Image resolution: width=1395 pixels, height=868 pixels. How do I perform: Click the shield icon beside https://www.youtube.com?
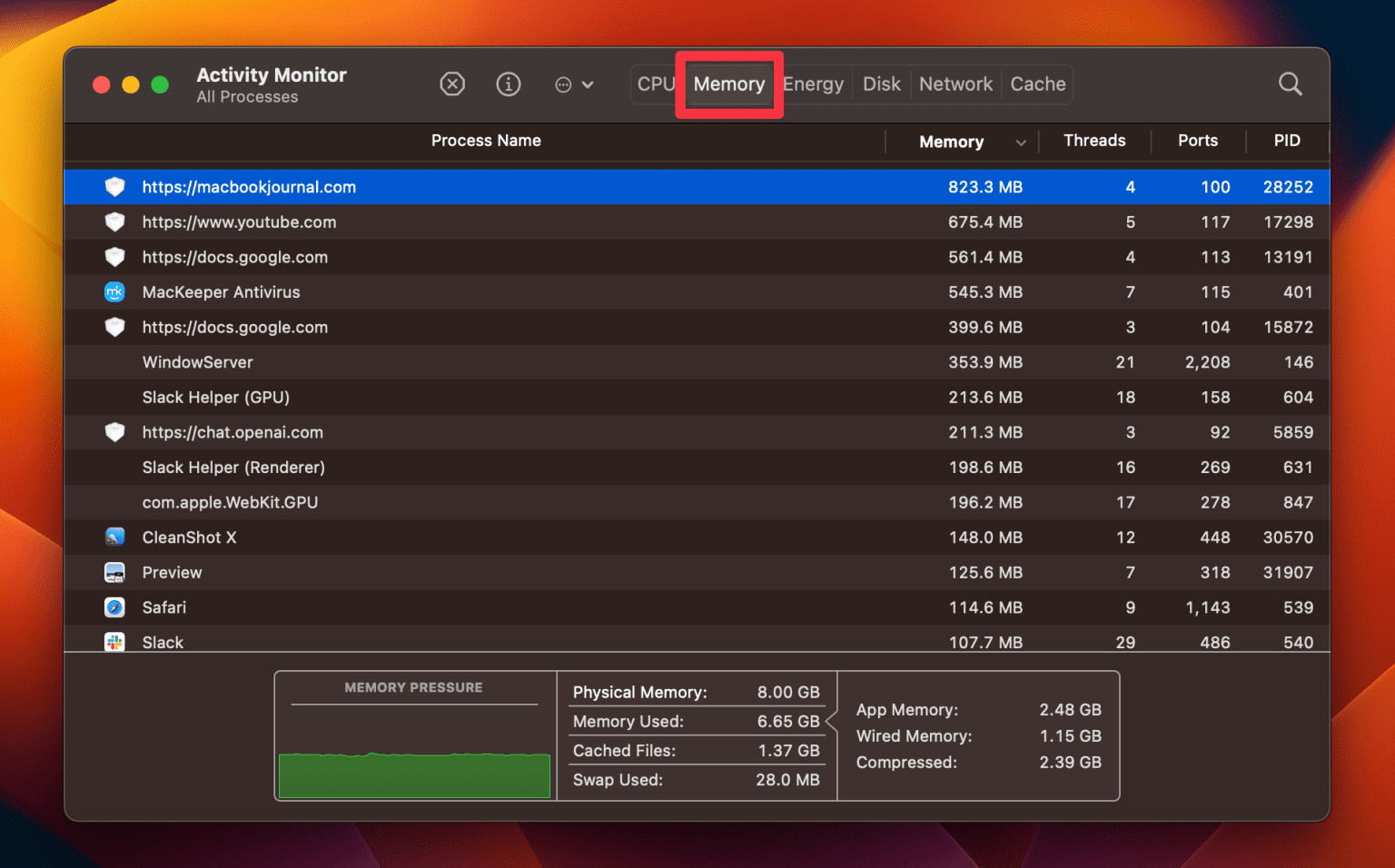pos(114,222)
